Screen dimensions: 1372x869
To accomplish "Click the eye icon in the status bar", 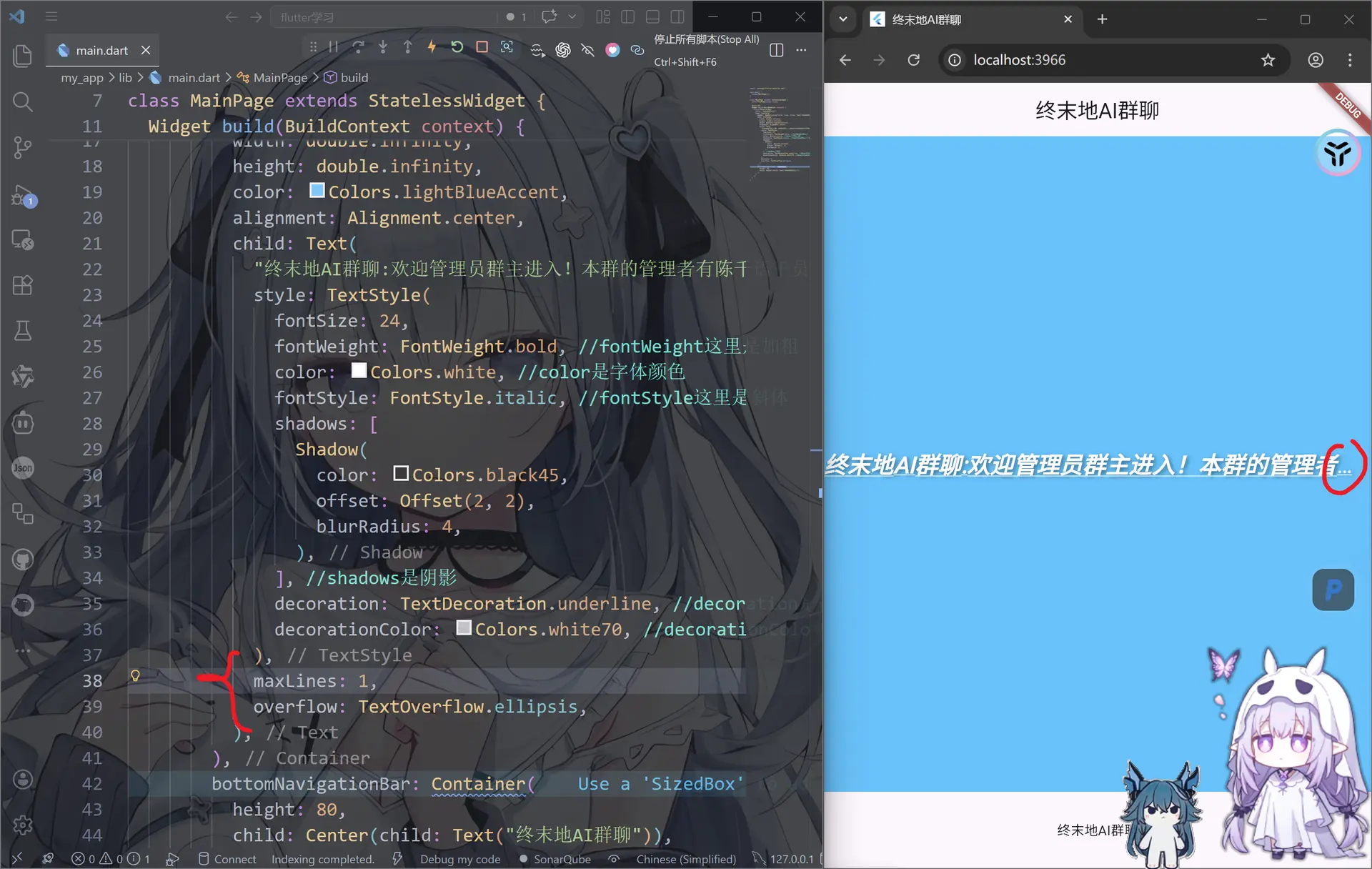I will click(614, 859).
